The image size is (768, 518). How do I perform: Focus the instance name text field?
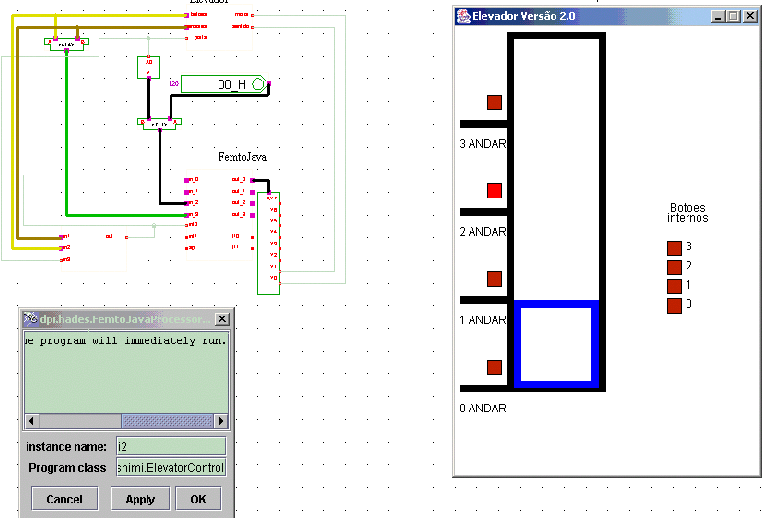(171, 446)
